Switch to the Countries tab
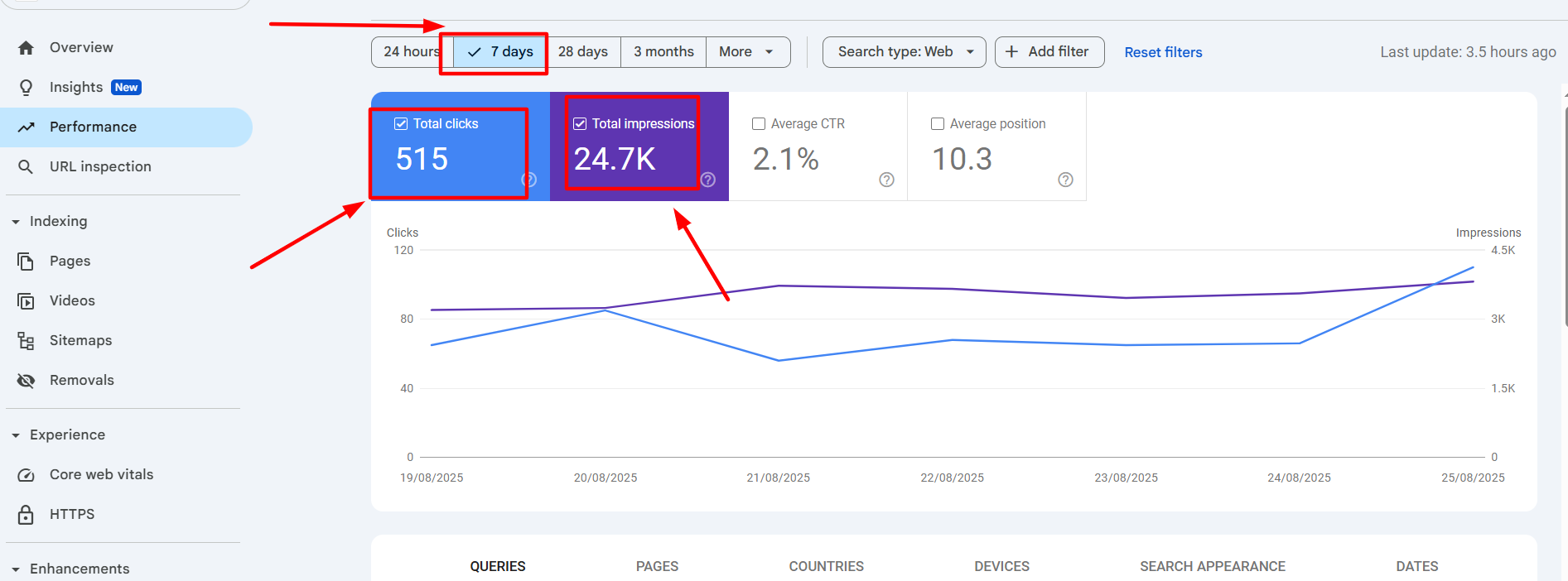1568x581 pixels. click(x=826, y=566)
